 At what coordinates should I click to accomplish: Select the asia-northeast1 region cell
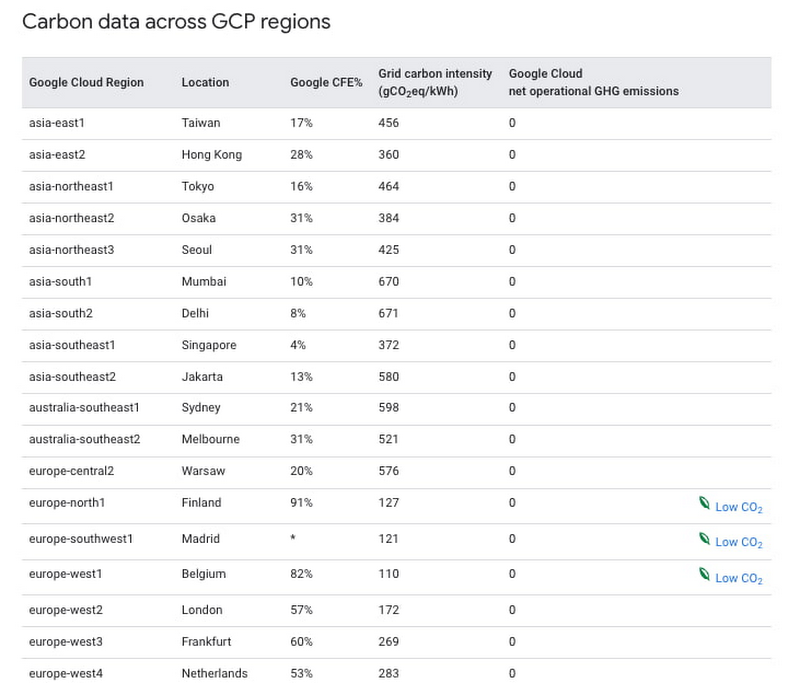71,186
